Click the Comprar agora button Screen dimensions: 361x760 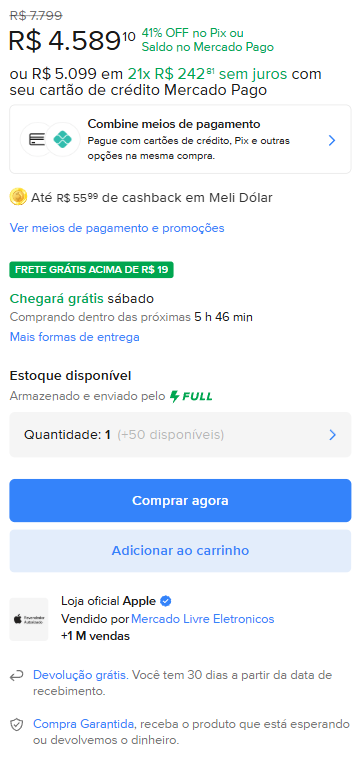point(180,501)
